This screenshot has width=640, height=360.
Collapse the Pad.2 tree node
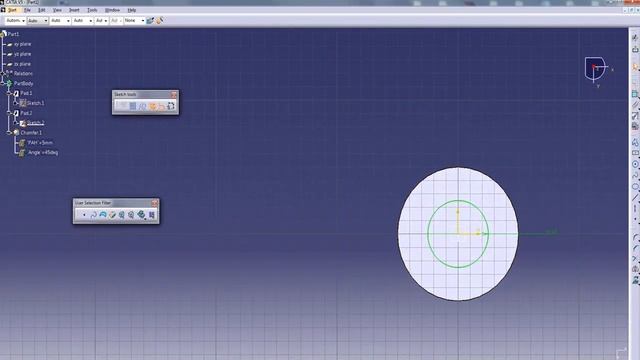coord(9,113)
